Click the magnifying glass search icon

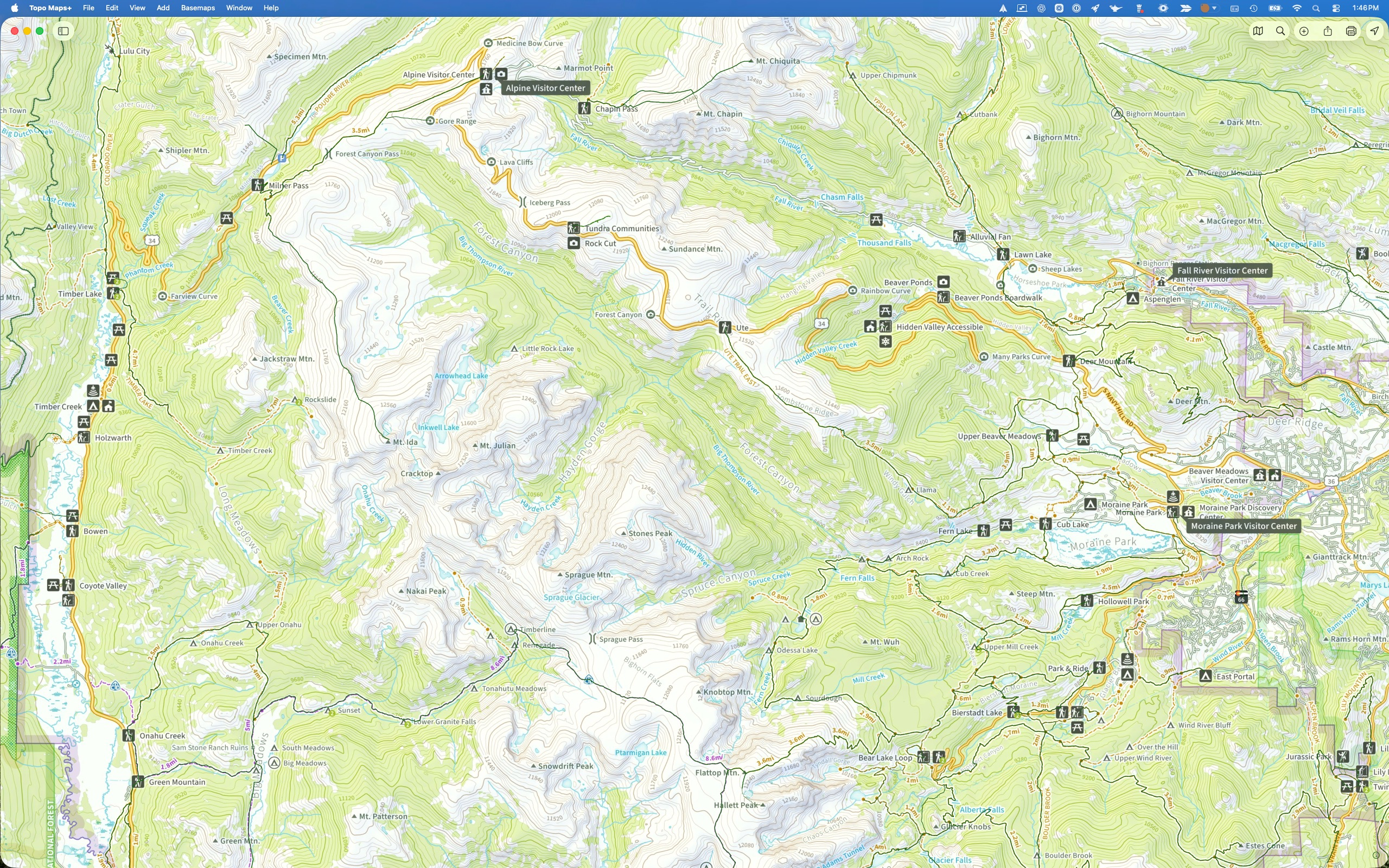click(1280, 31)
